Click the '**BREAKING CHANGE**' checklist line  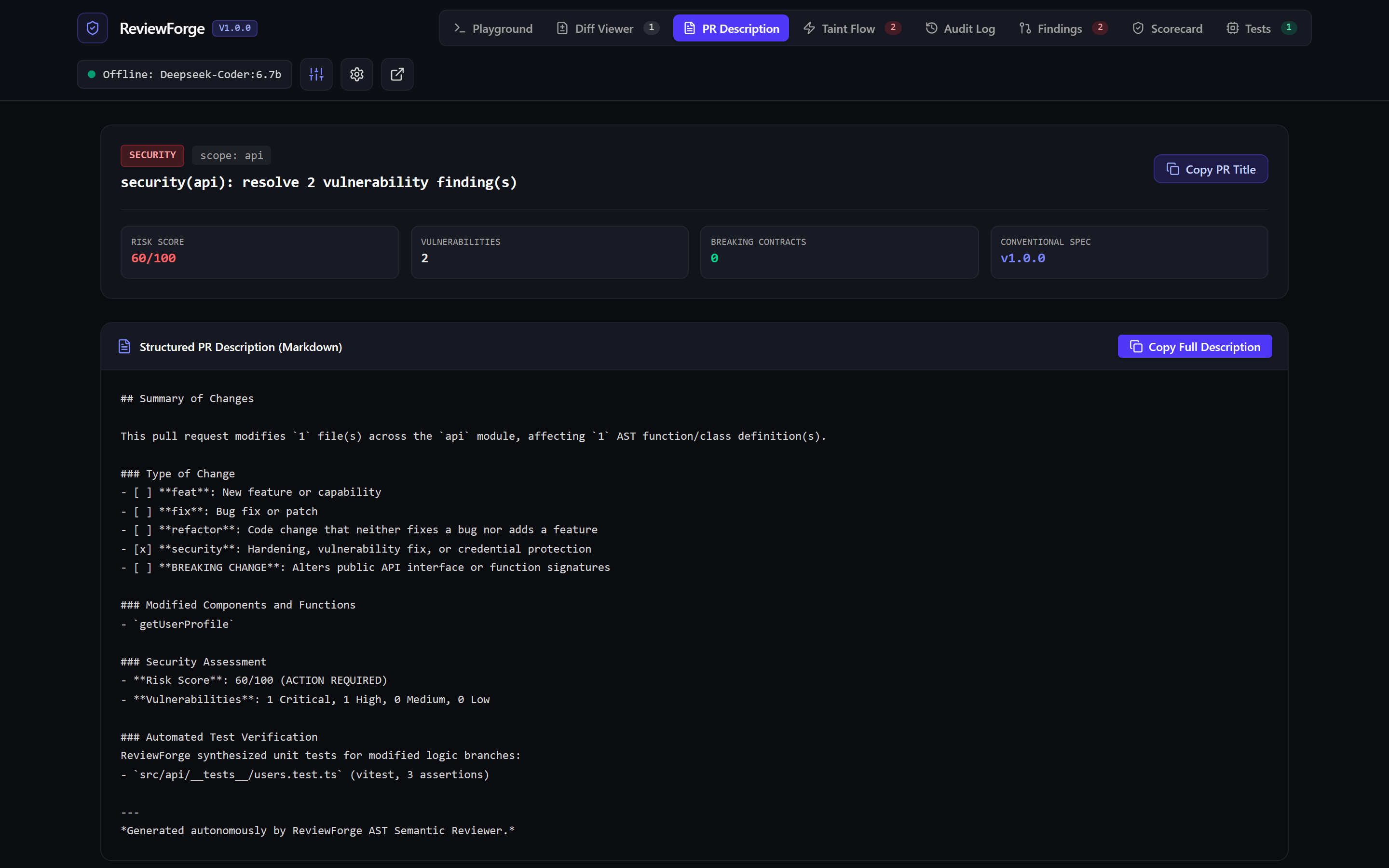(x=365, y=567)
